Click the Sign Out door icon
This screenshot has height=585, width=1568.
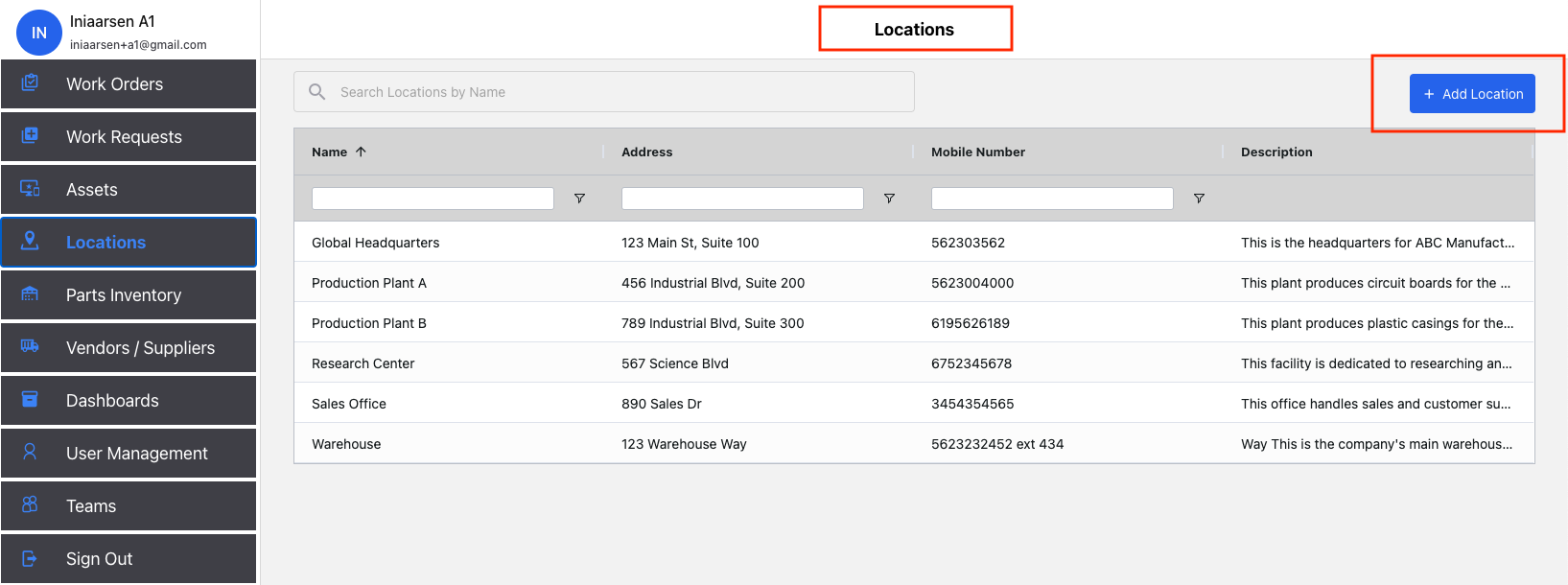click(x=30, y=557)
